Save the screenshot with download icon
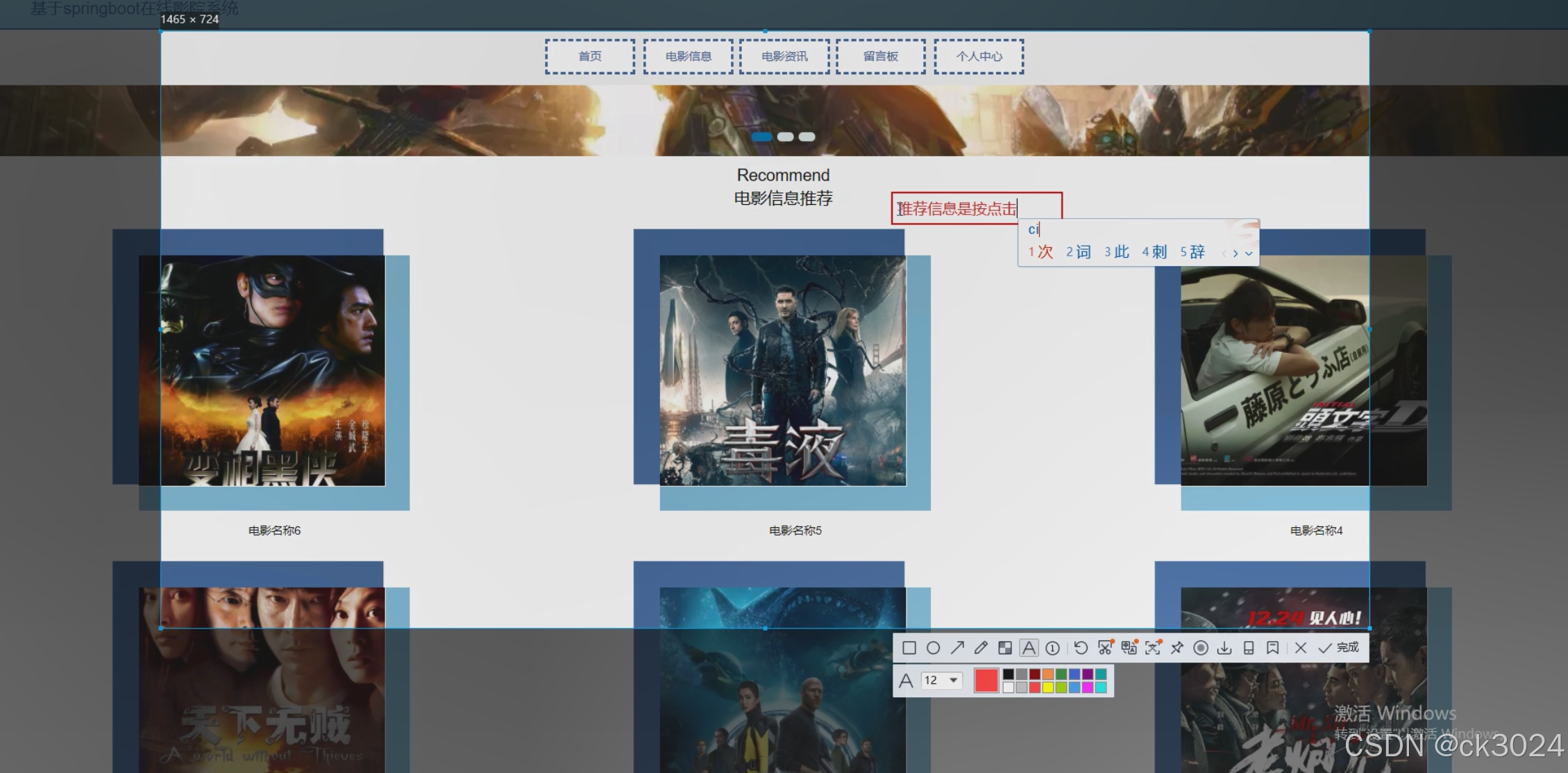The image size is (1568, 773). [1224, 648]
